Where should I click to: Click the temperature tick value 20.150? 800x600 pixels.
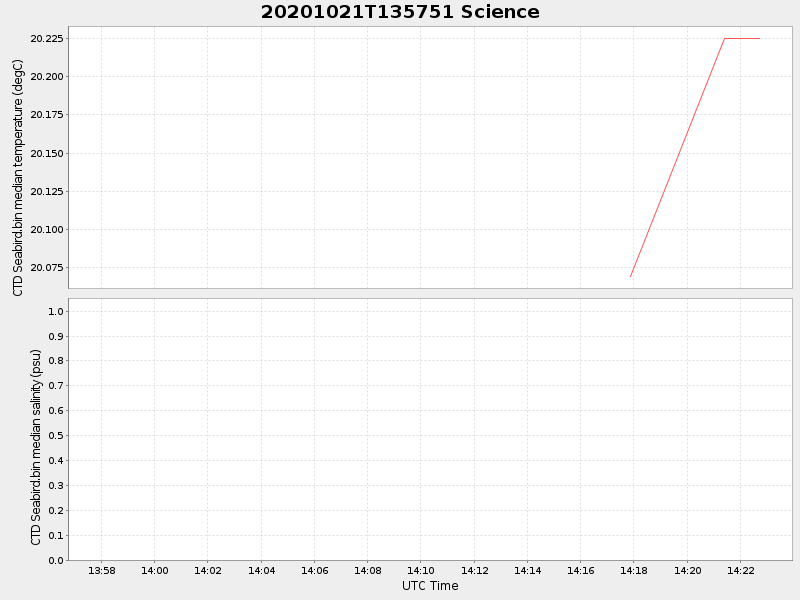47,154
